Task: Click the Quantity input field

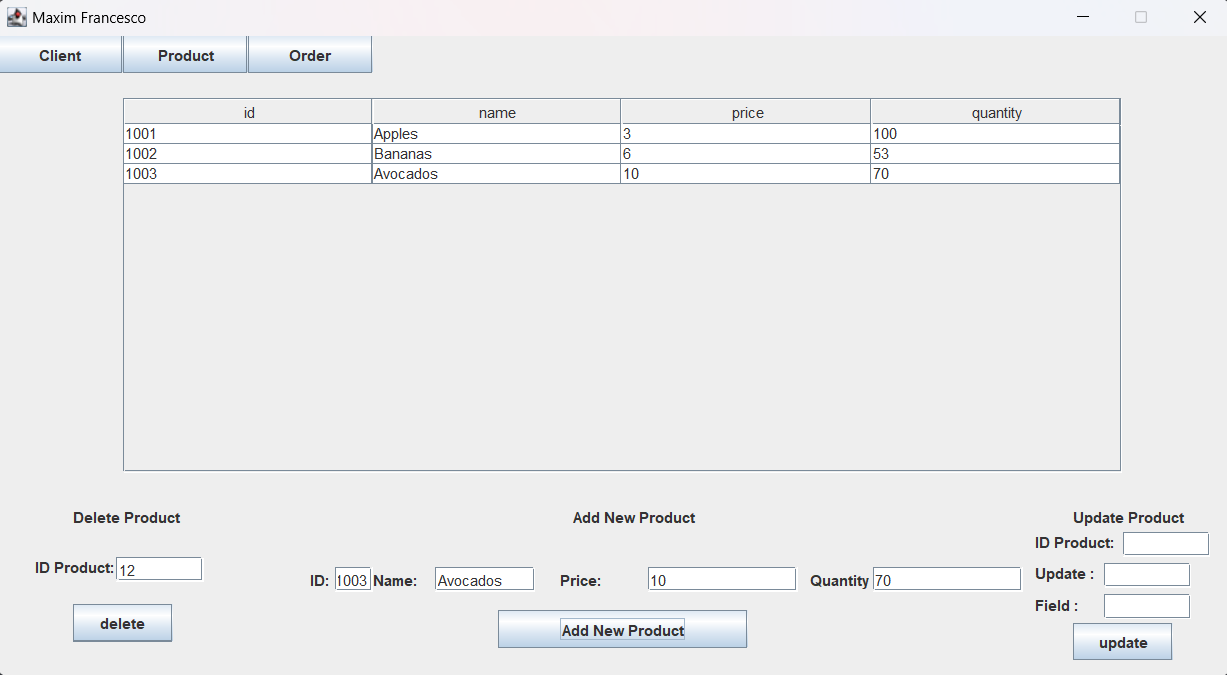Action: tap(946, 580)
